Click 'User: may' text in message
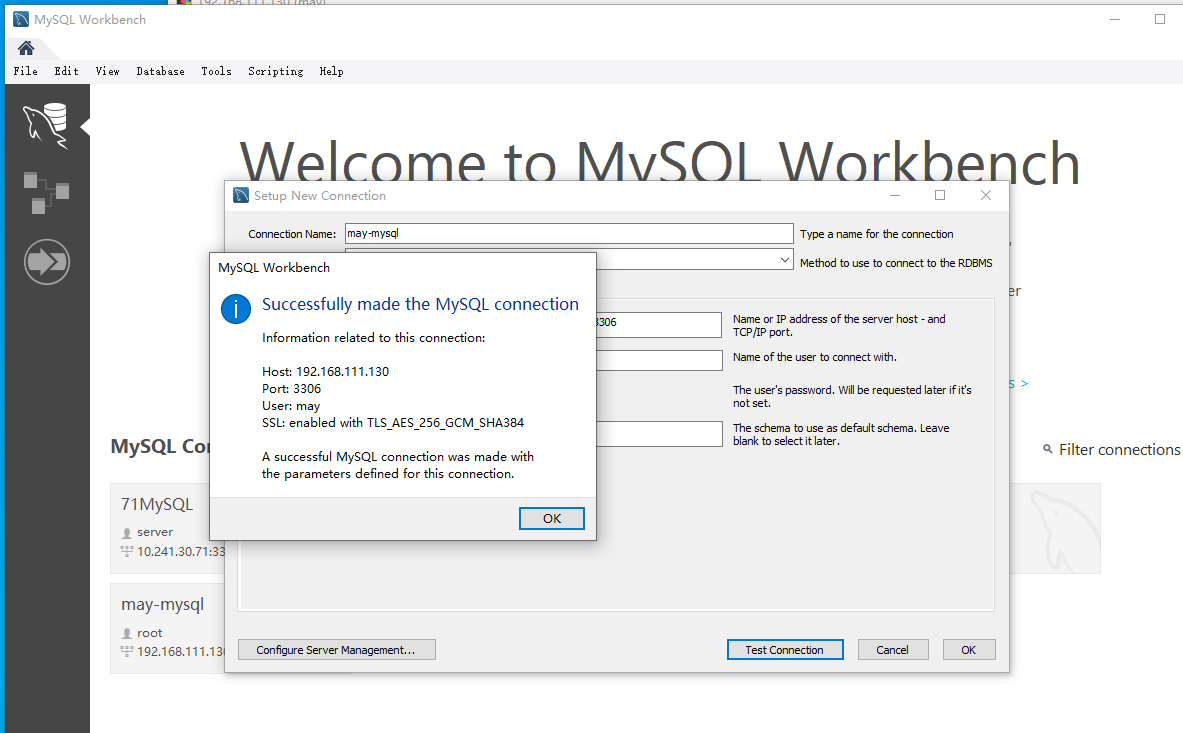This screenshot has width=1183, height=733. click(x=290, y=406)
